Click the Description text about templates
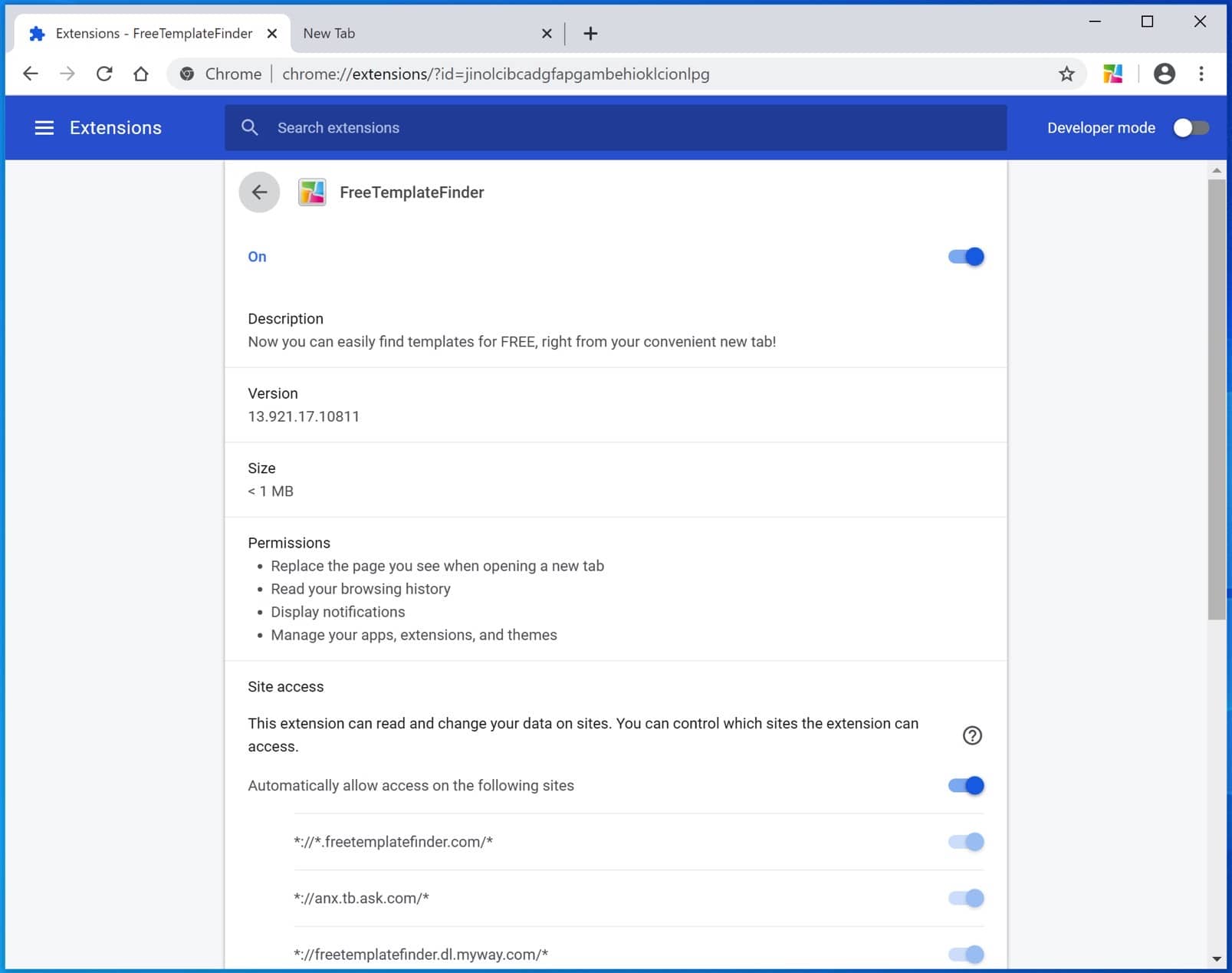The width and height of the screenshot is (1232, 973). click(511, 342)
